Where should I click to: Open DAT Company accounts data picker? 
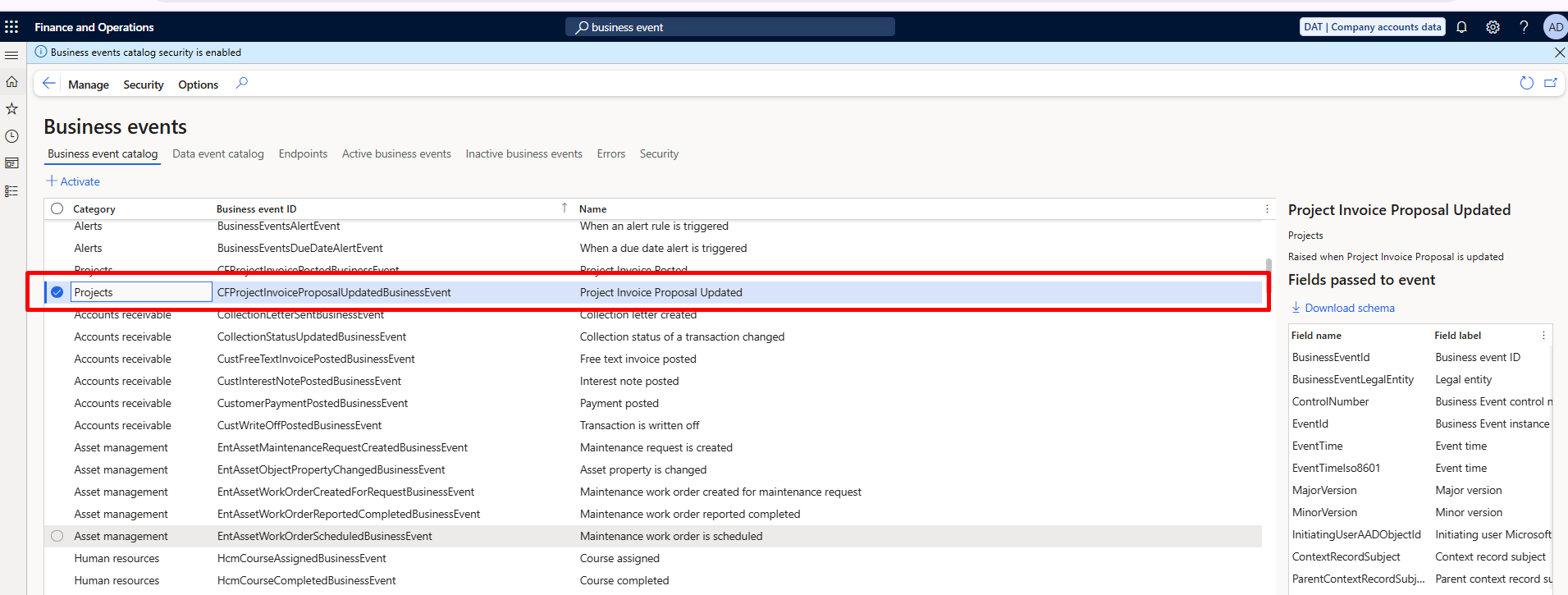tap(1373, 27)
